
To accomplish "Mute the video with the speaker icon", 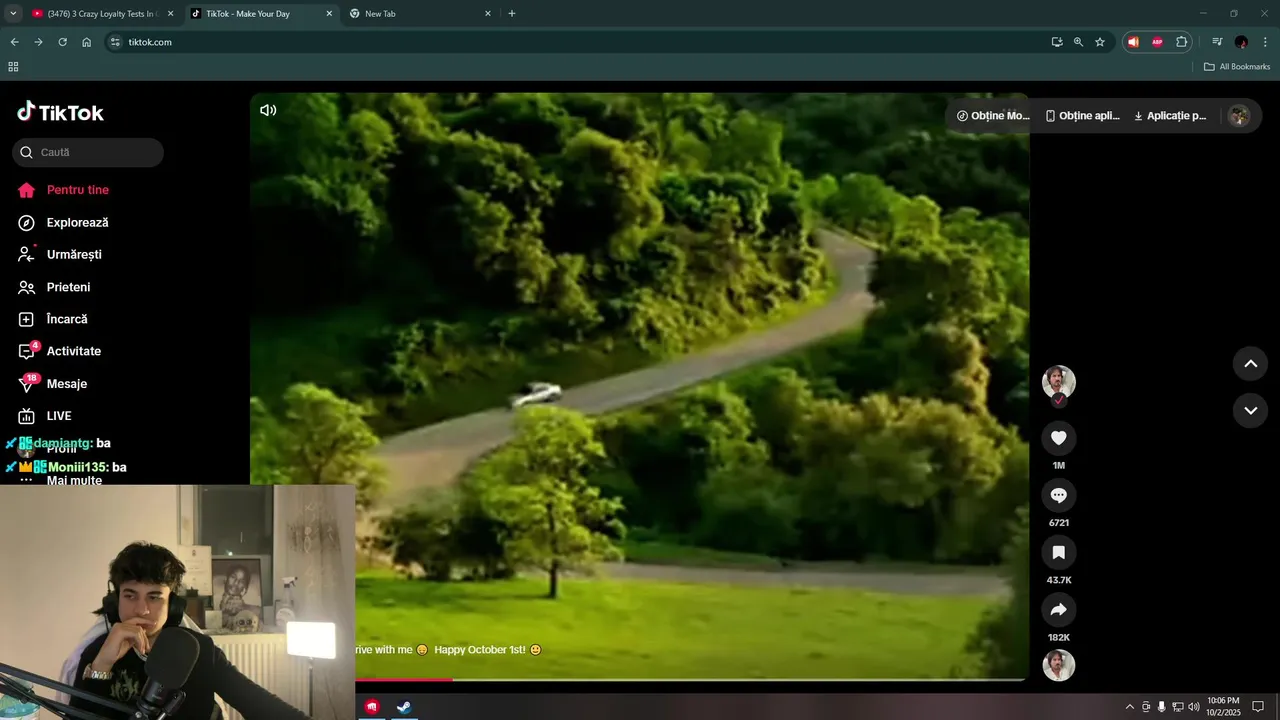I will (268, 110).
